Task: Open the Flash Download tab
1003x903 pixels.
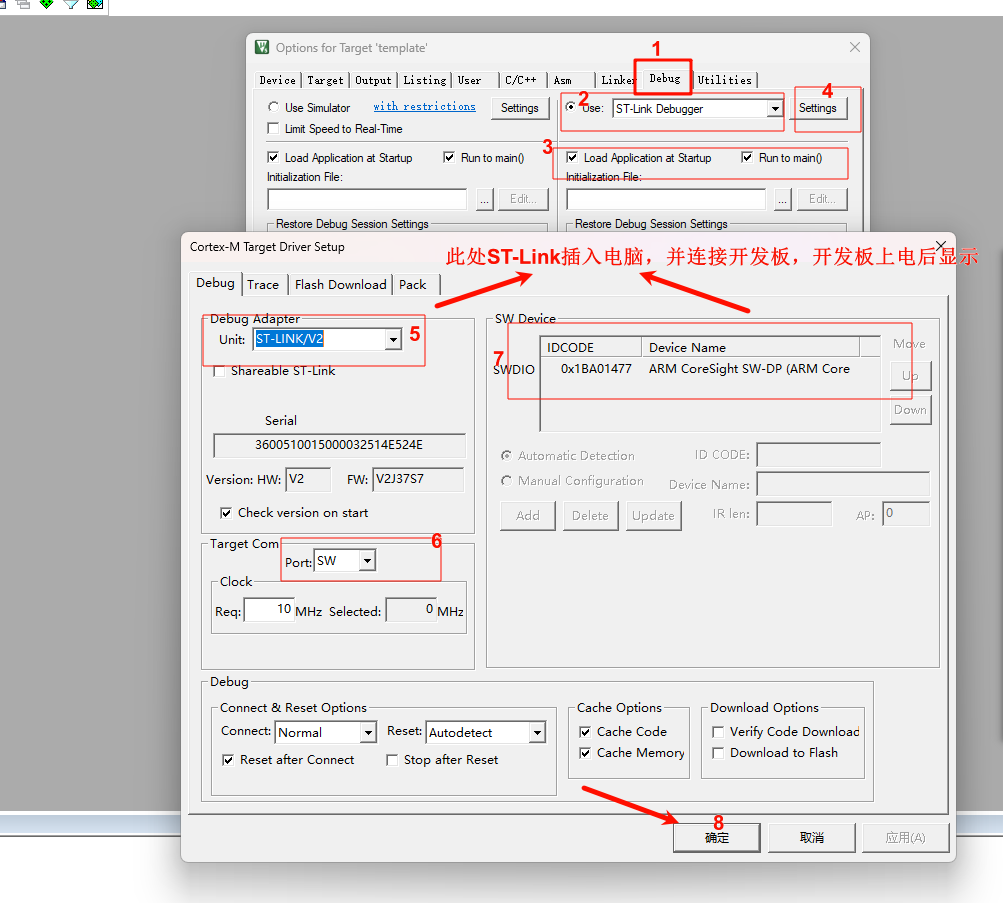Action: click(x=340, y=285)
